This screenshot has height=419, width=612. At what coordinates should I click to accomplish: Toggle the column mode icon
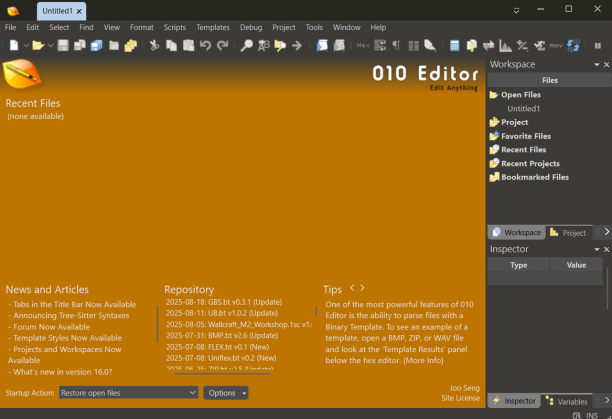coord(413,46)
